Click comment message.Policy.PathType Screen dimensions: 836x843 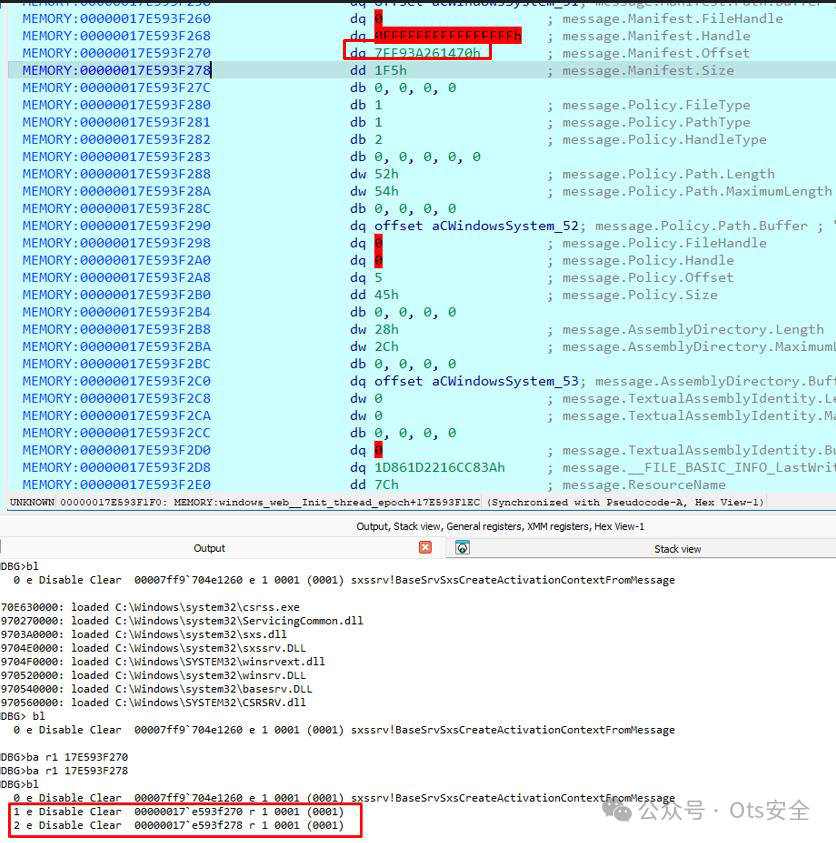tap(656, 122)
